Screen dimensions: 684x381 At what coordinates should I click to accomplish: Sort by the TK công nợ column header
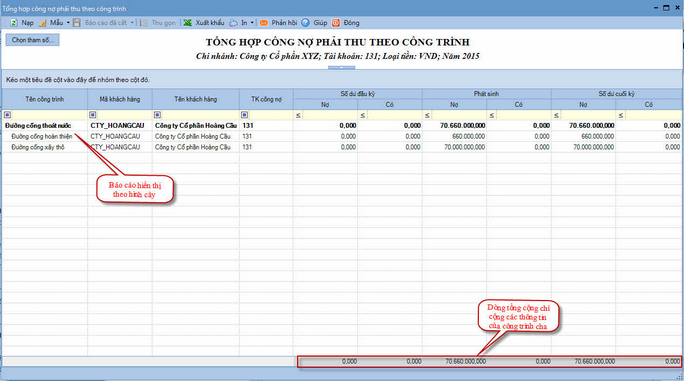(x=266, y=99)
